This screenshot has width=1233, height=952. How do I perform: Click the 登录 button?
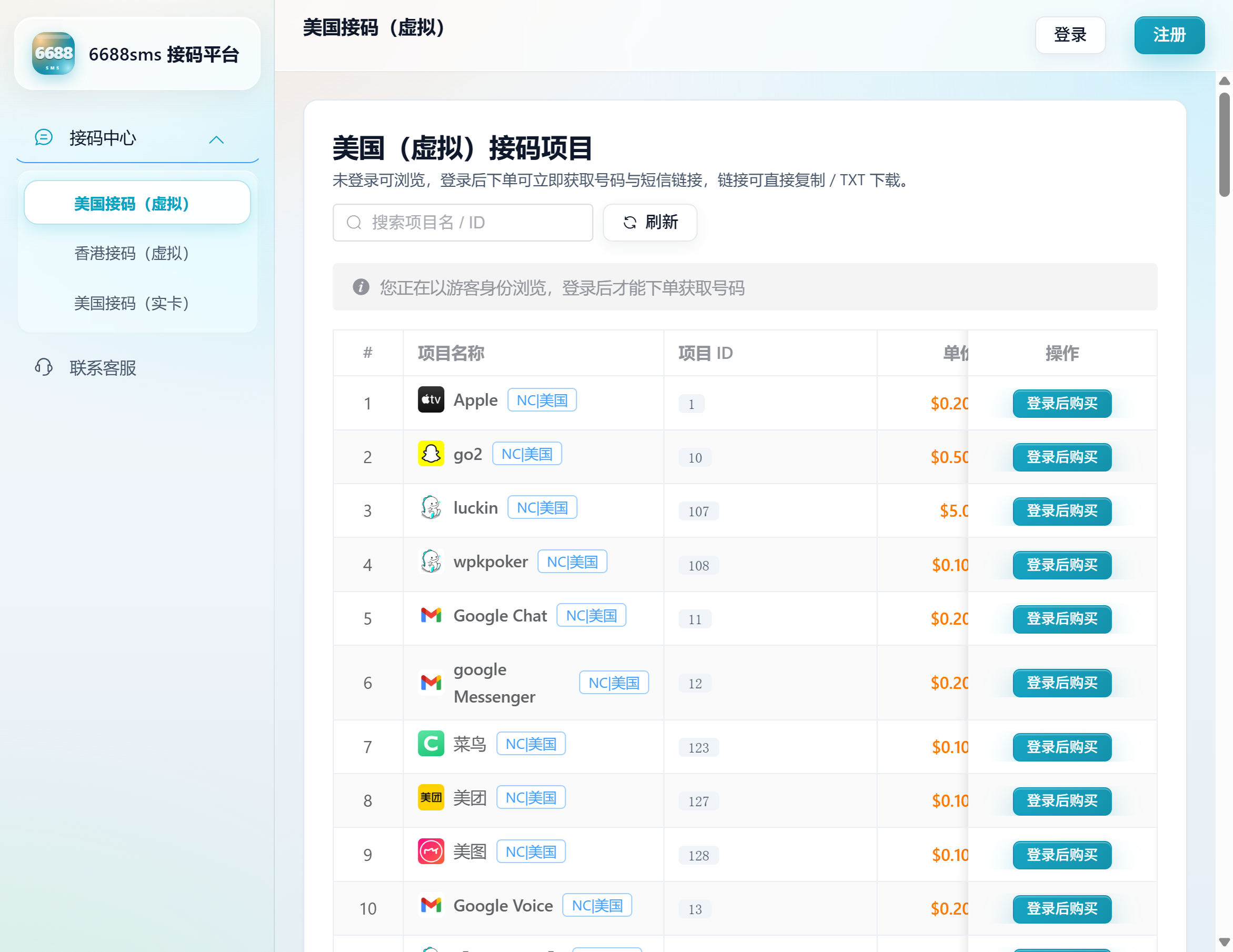1070,35
